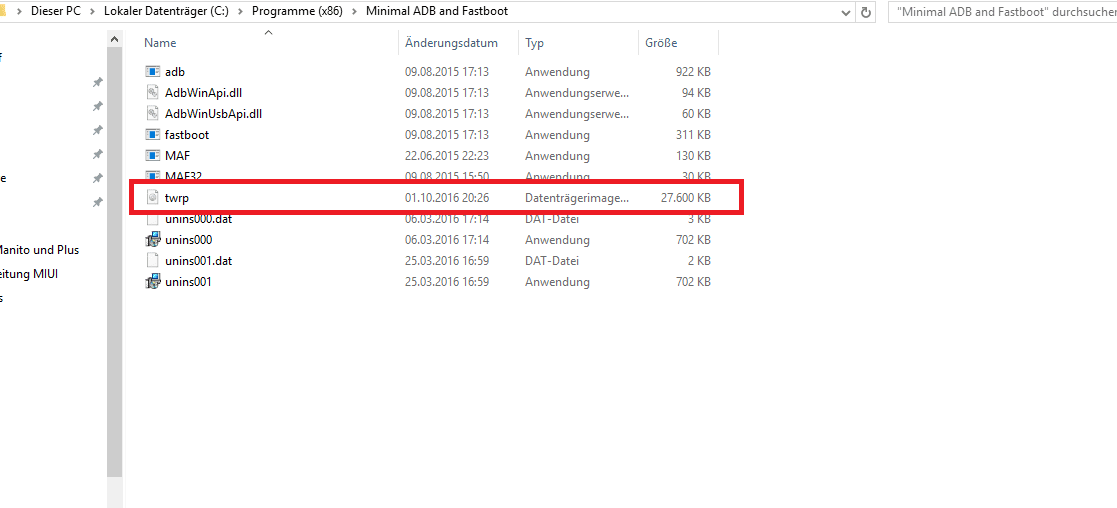Sort by the Größe column header
This screenshot has height=508, width=1117.
pyautogui.click(x=661, y=43)
